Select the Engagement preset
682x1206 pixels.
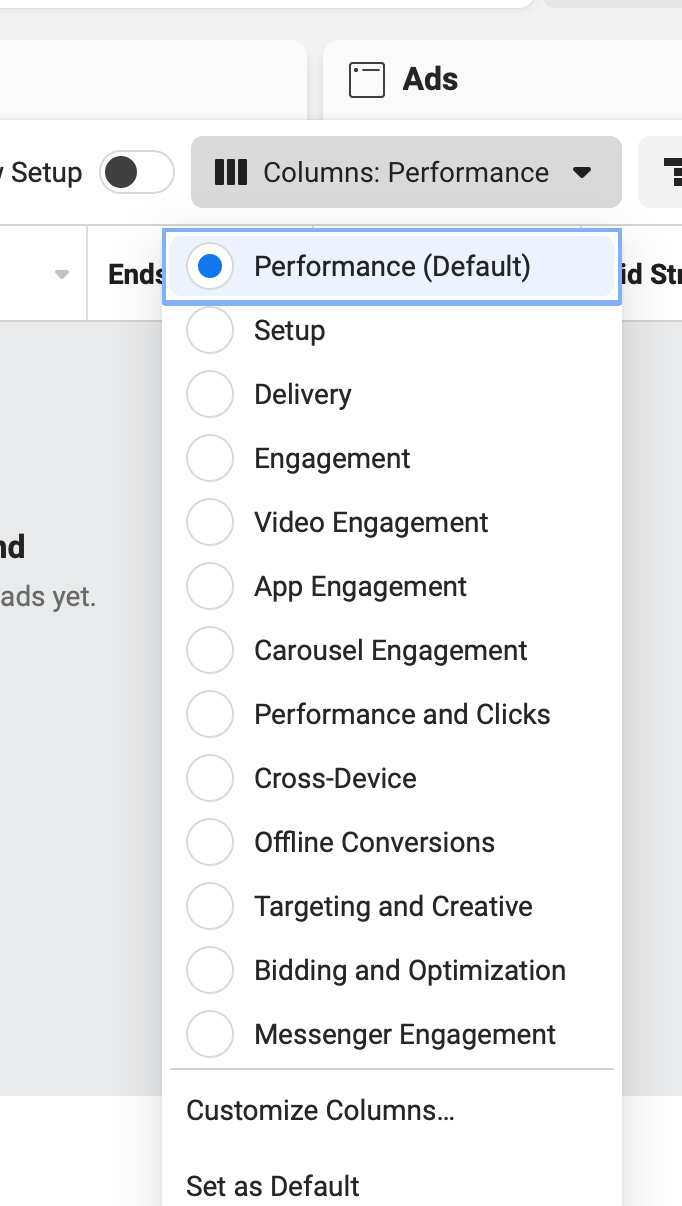point(392,458)
